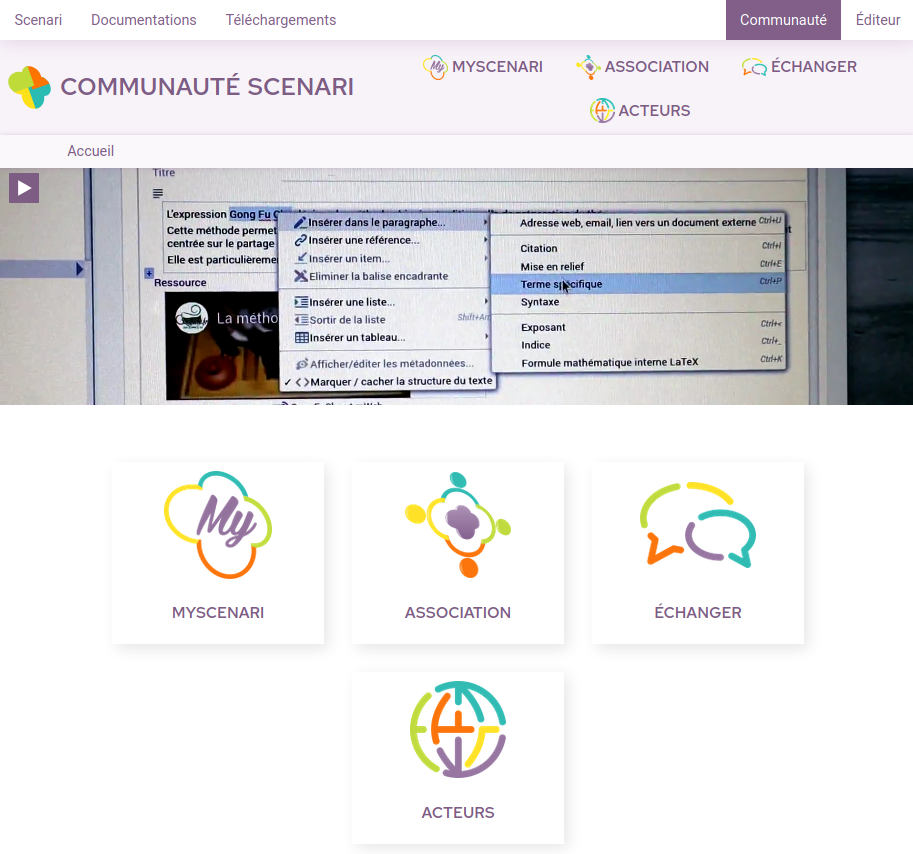Click the Accueil breadcrumb link

(90, 151)
